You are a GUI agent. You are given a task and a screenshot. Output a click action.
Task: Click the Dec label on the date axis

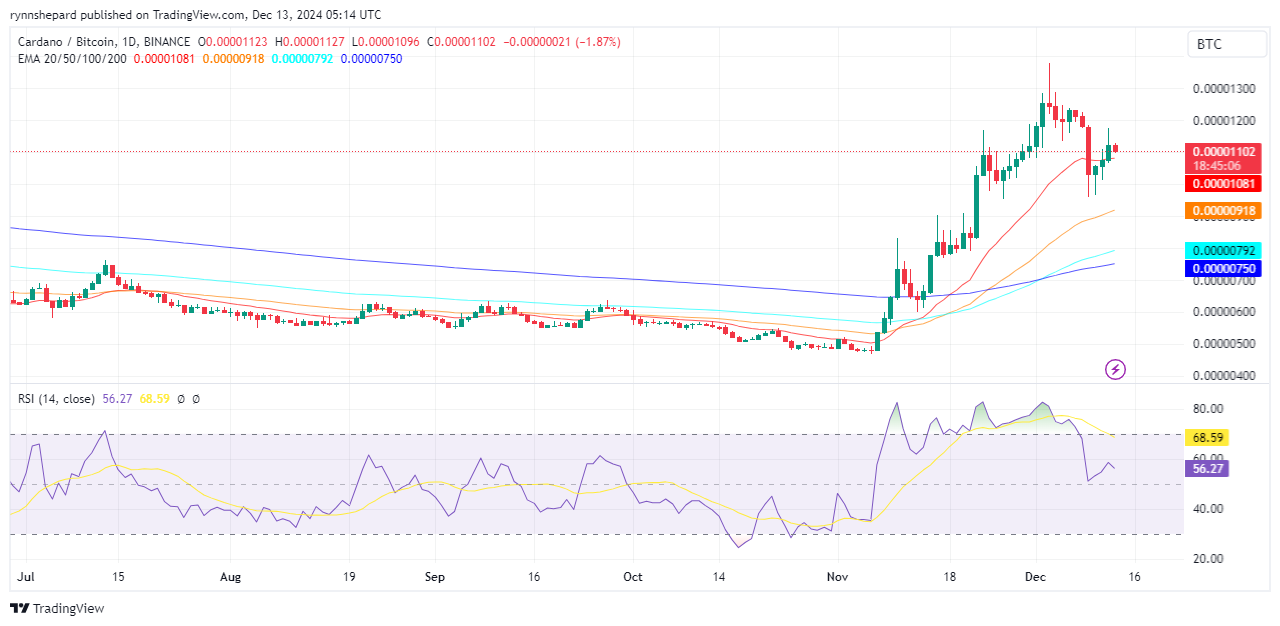(1036, 577)
